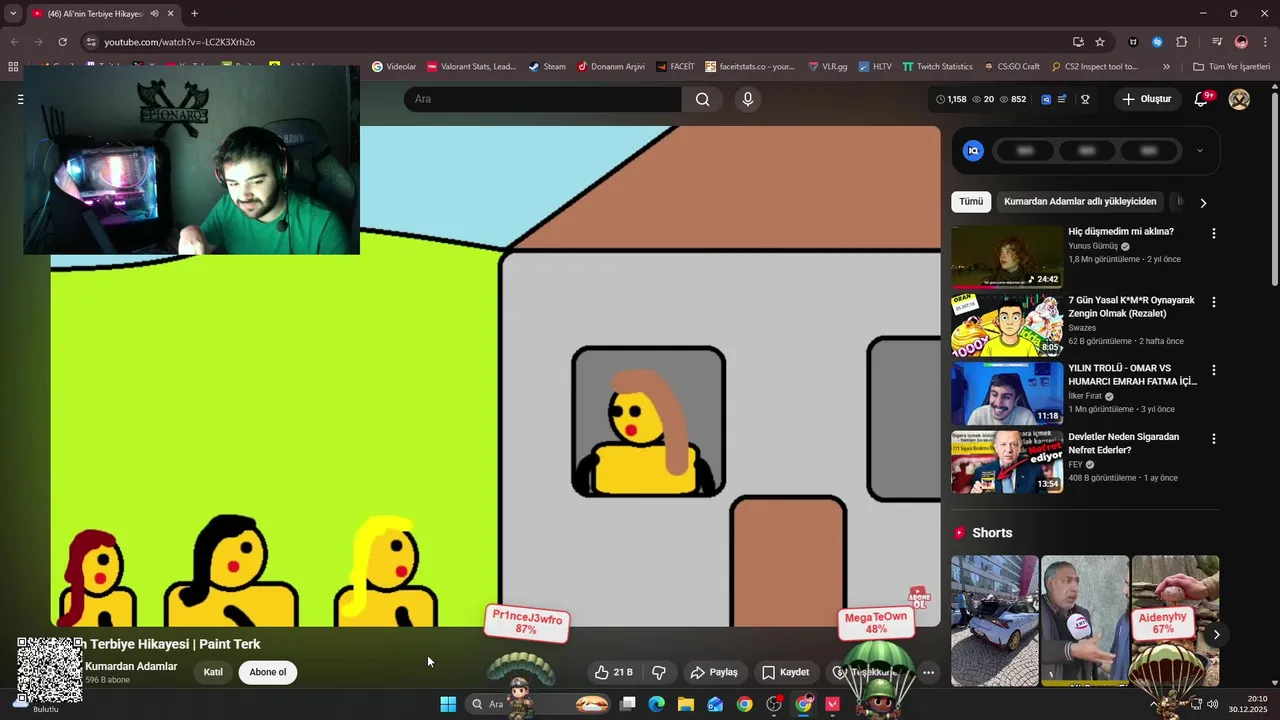
Task: Click the 'Abone ol' subscribe button
Action: (x=267, y=672)
